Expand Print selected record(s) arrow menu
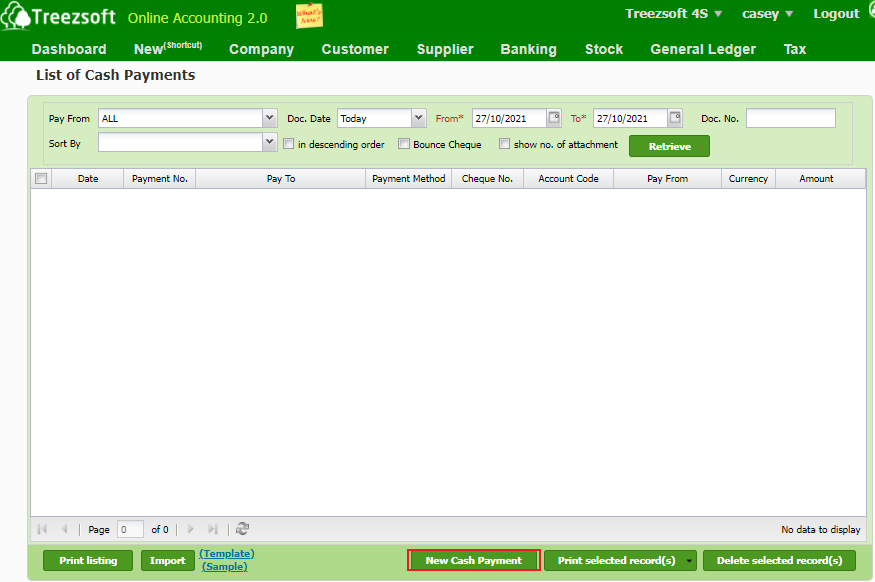Image resolution: width=875 pixels, height=582 pixels. click(689, 560)
